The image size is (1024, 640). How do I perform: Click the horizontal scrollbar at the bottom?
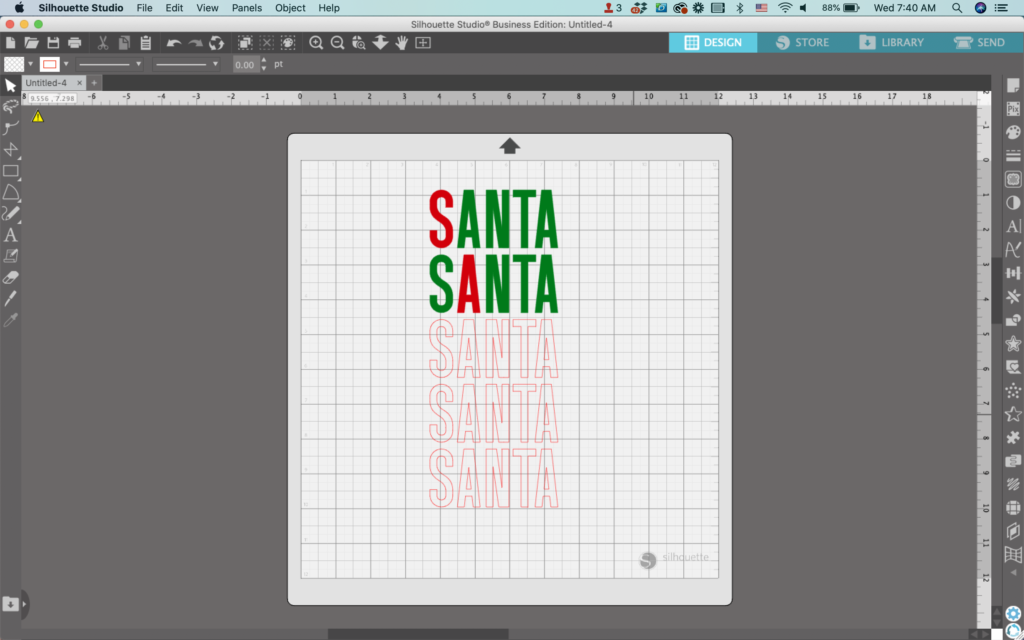(x=418, y=634)
